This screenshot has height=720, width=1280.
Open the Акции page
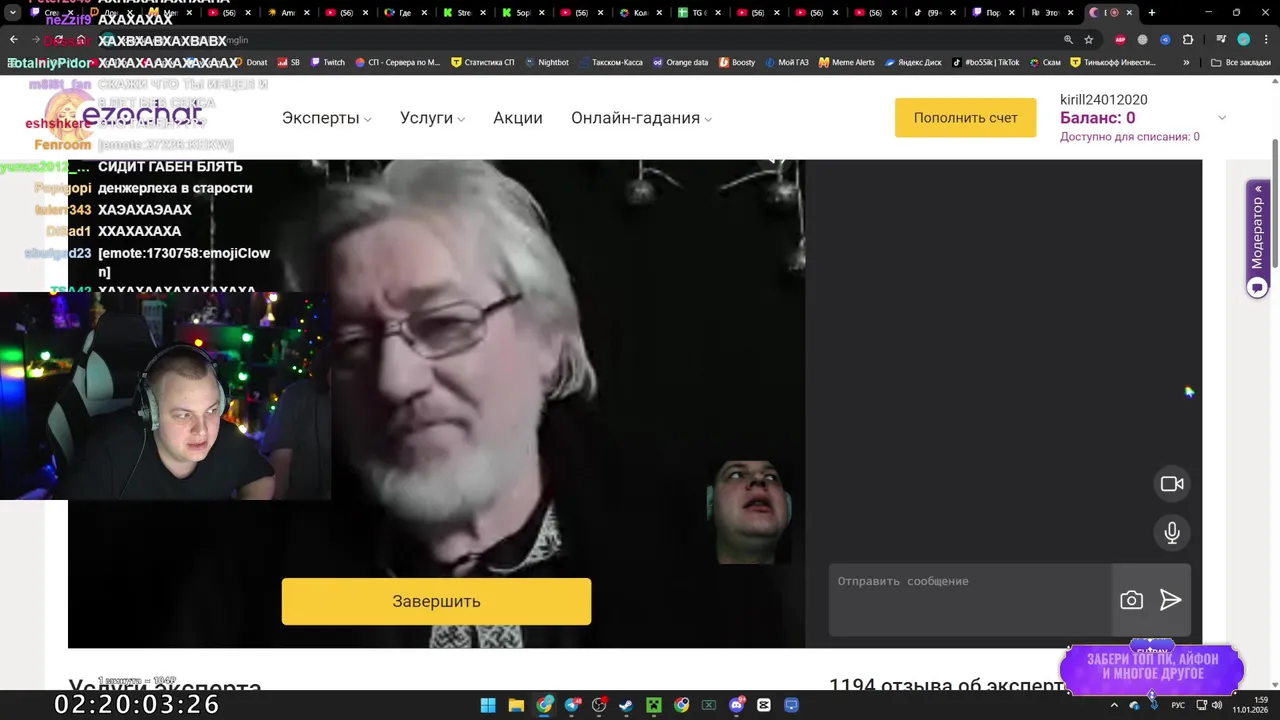pos(518,118)
